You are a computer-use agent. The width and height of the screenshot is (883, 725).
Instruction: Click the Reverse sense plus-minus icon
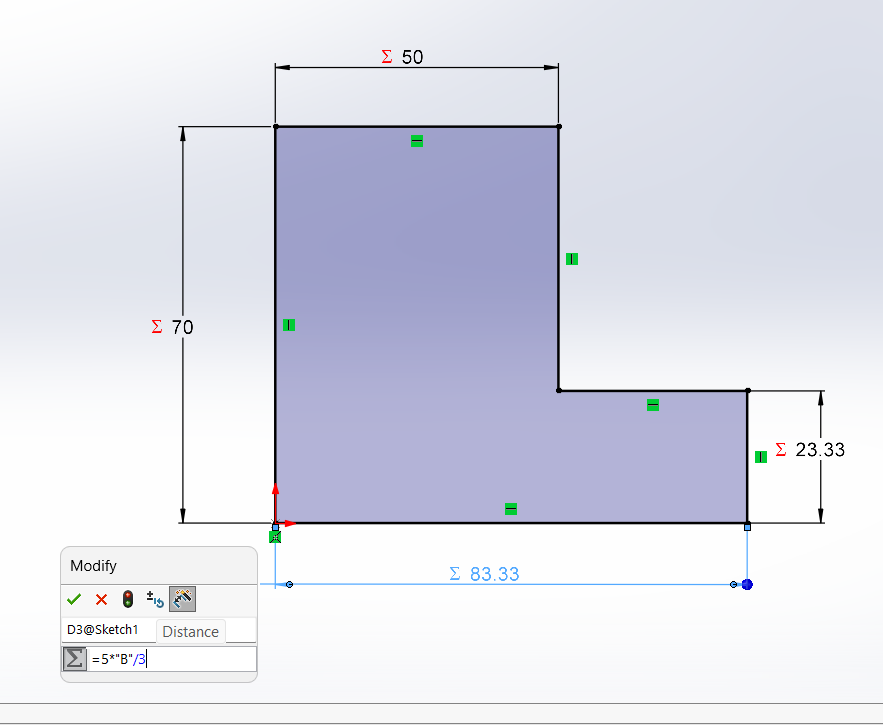(x=155, y=599)
